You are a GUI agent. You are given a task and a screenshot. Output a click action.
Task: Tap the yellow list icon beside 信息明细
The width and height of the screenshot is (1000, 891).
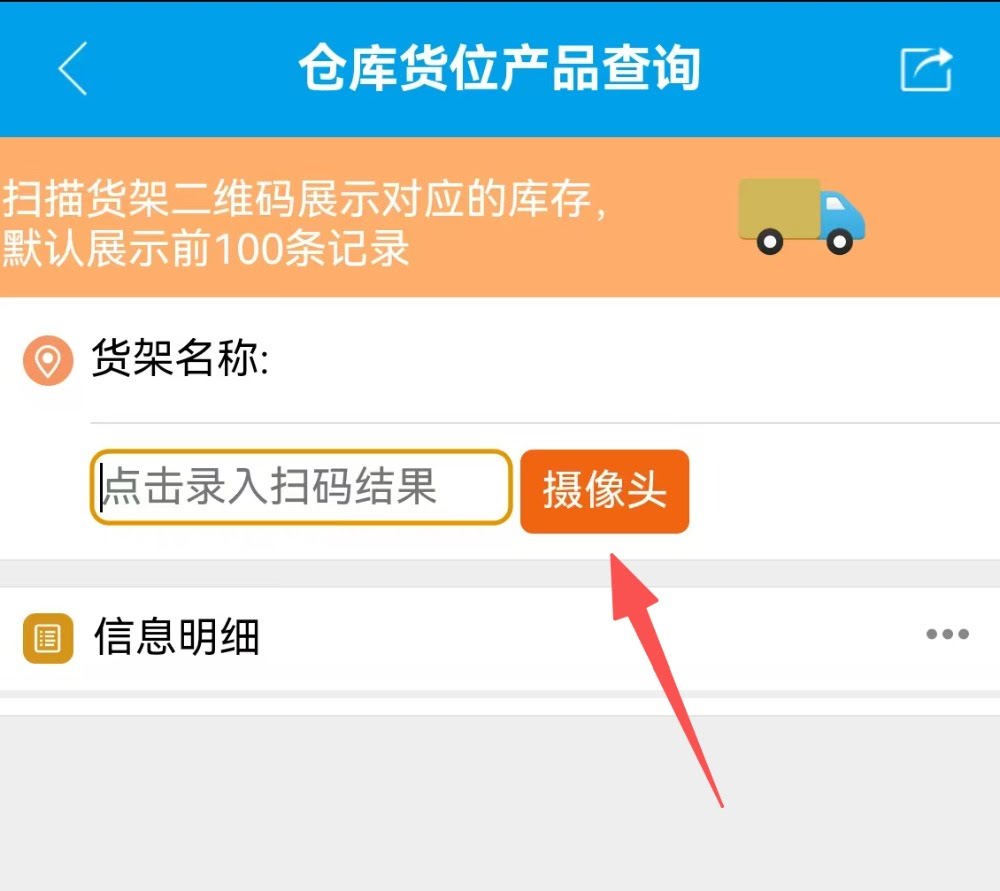48,638
